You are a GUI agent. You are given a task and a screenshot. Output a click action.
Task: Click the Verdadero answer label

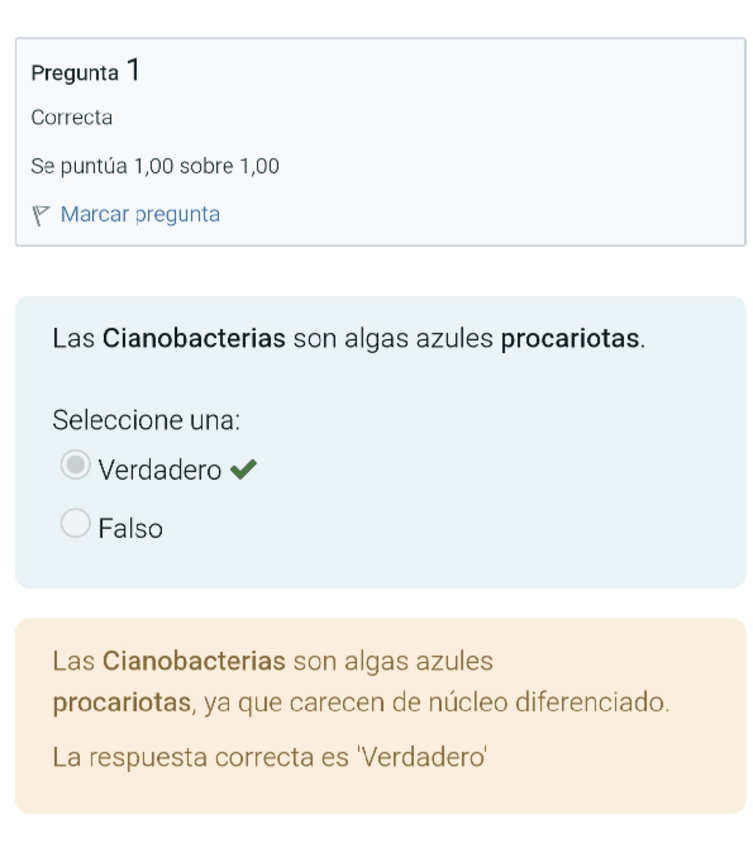pyautogui.click(x=160, y=470)
